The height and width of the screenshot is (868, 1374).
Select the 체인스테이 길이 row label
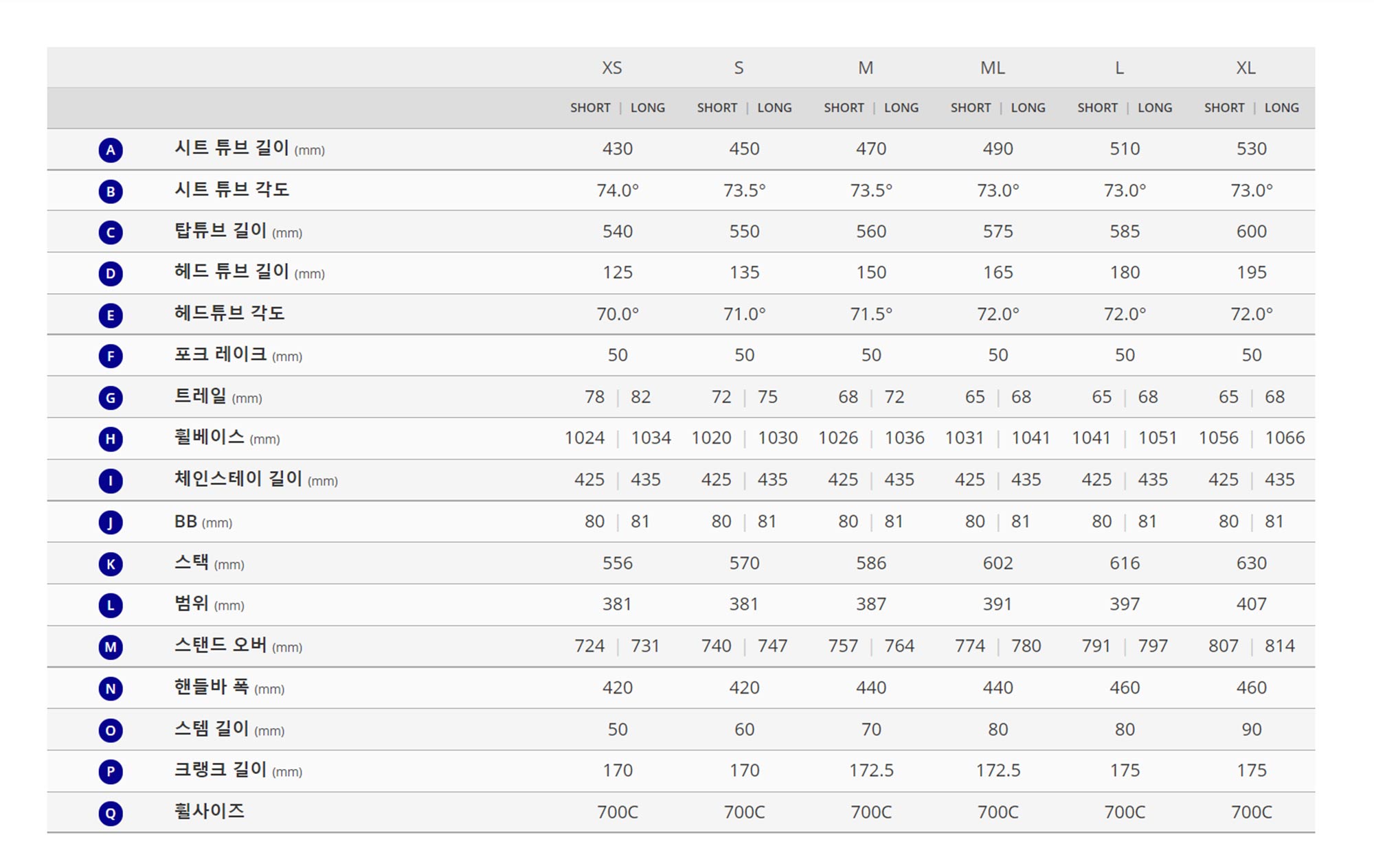point(238,479)
